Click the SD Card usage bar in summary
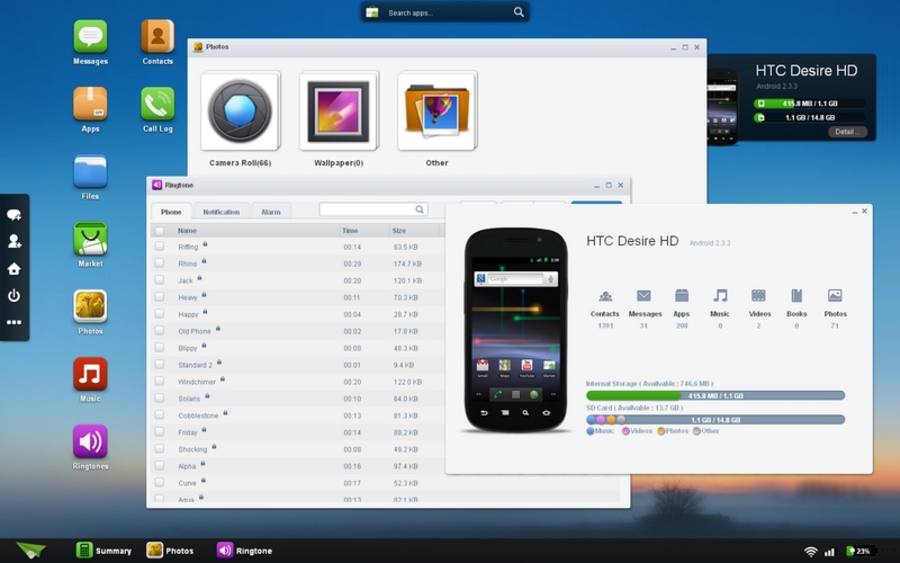This screenshot has height=563, width=900. (715, 420)
